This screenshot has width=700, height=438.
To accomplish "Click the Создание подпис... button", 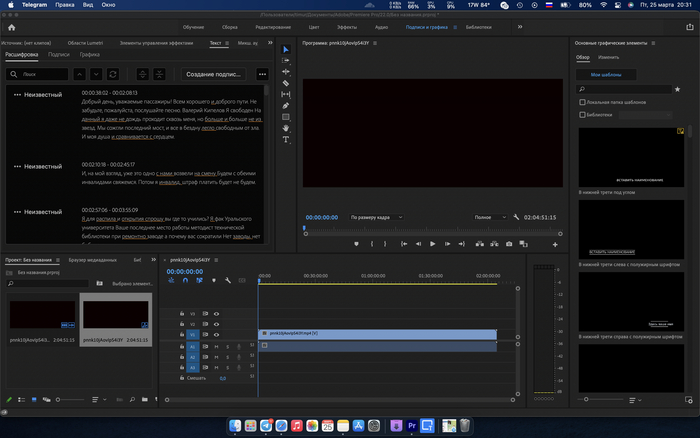I will pyautogui.click(x=215, y=74).
